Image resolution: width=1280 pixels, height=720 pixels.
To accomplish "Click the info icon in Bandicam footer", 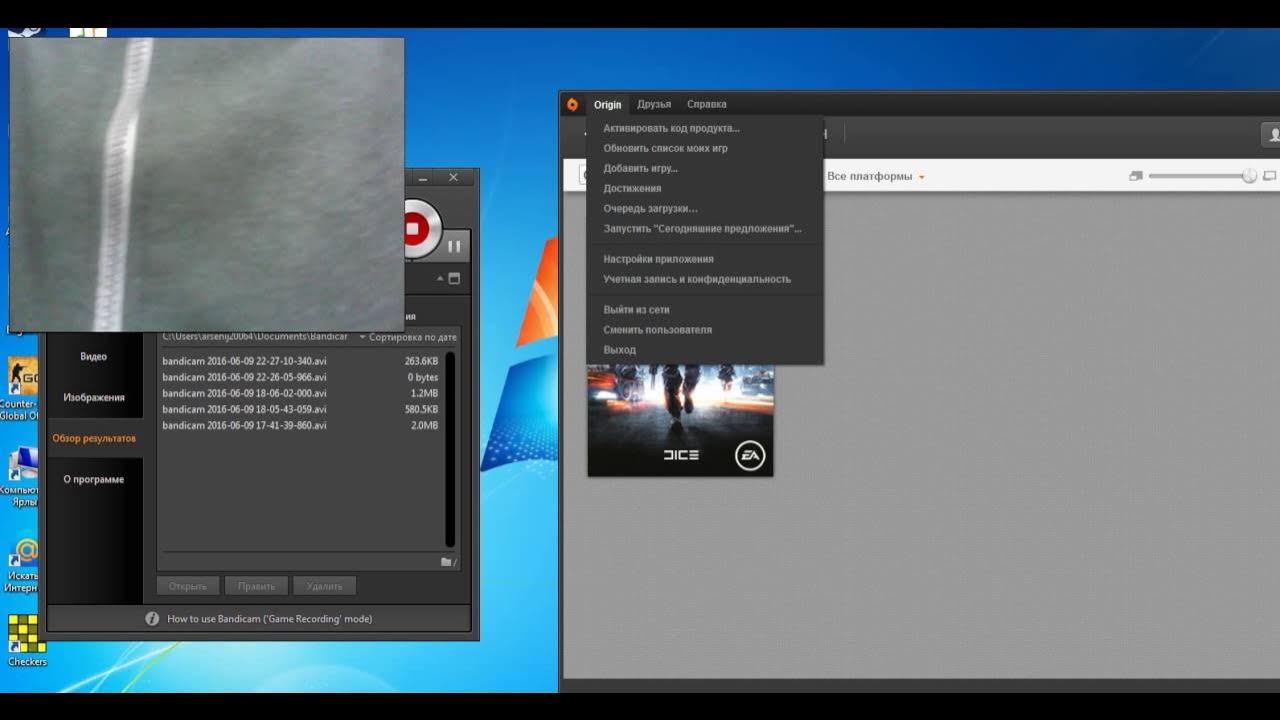I will 152,619.
